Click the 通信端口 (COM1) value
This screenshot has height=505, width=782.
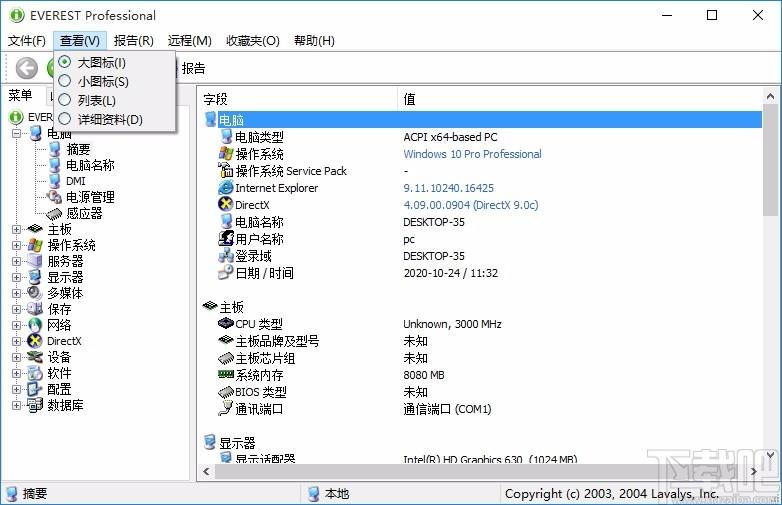click(x=447, y=409)
